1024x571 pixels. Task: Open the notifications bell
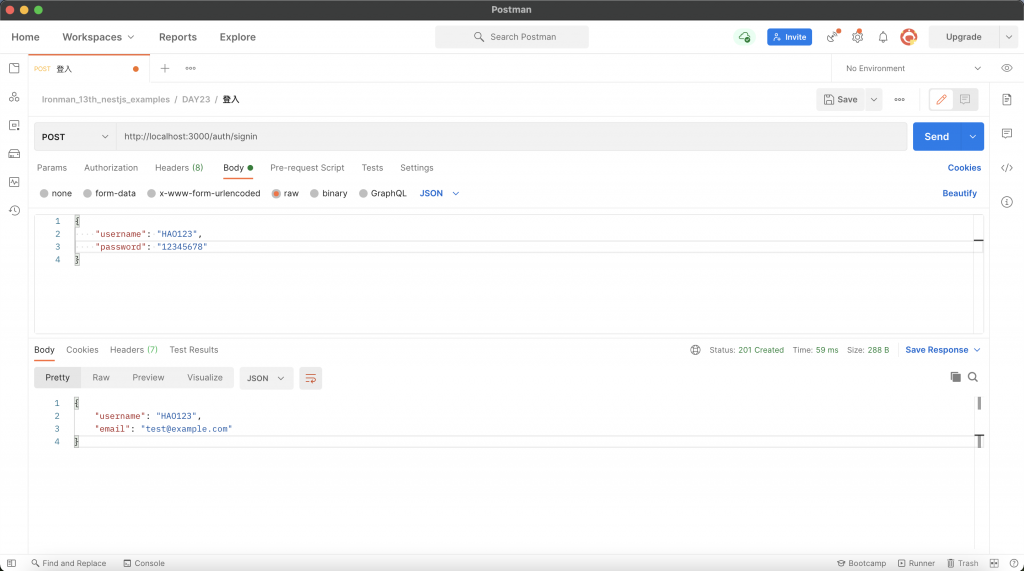coord(883,37)
